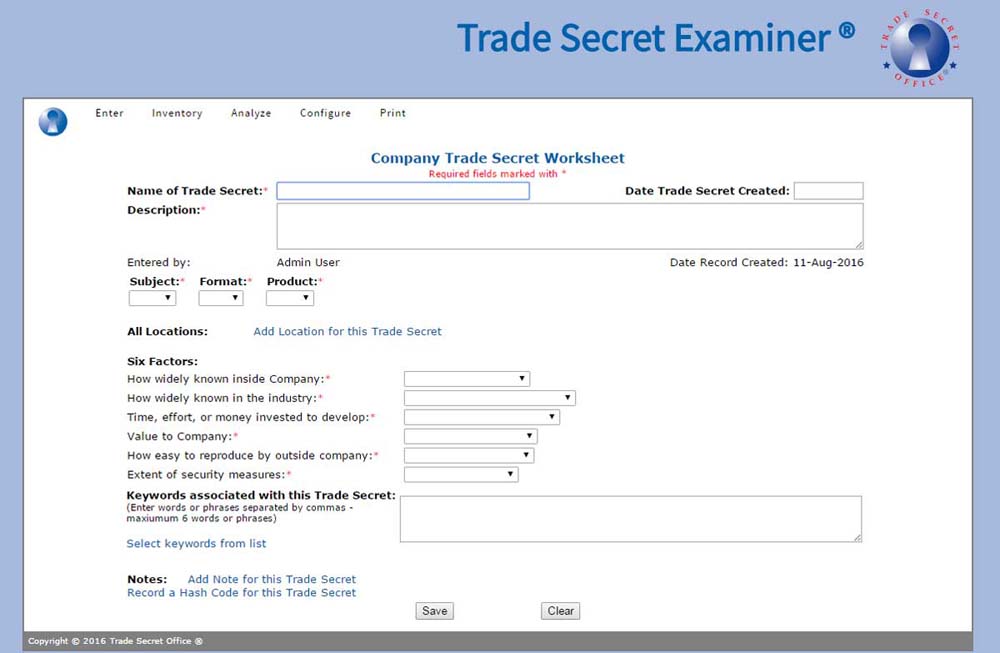1000x653 pixels.
Task: Click the 'Required fields marked with *' note
Action: click(x=497, y=173)
